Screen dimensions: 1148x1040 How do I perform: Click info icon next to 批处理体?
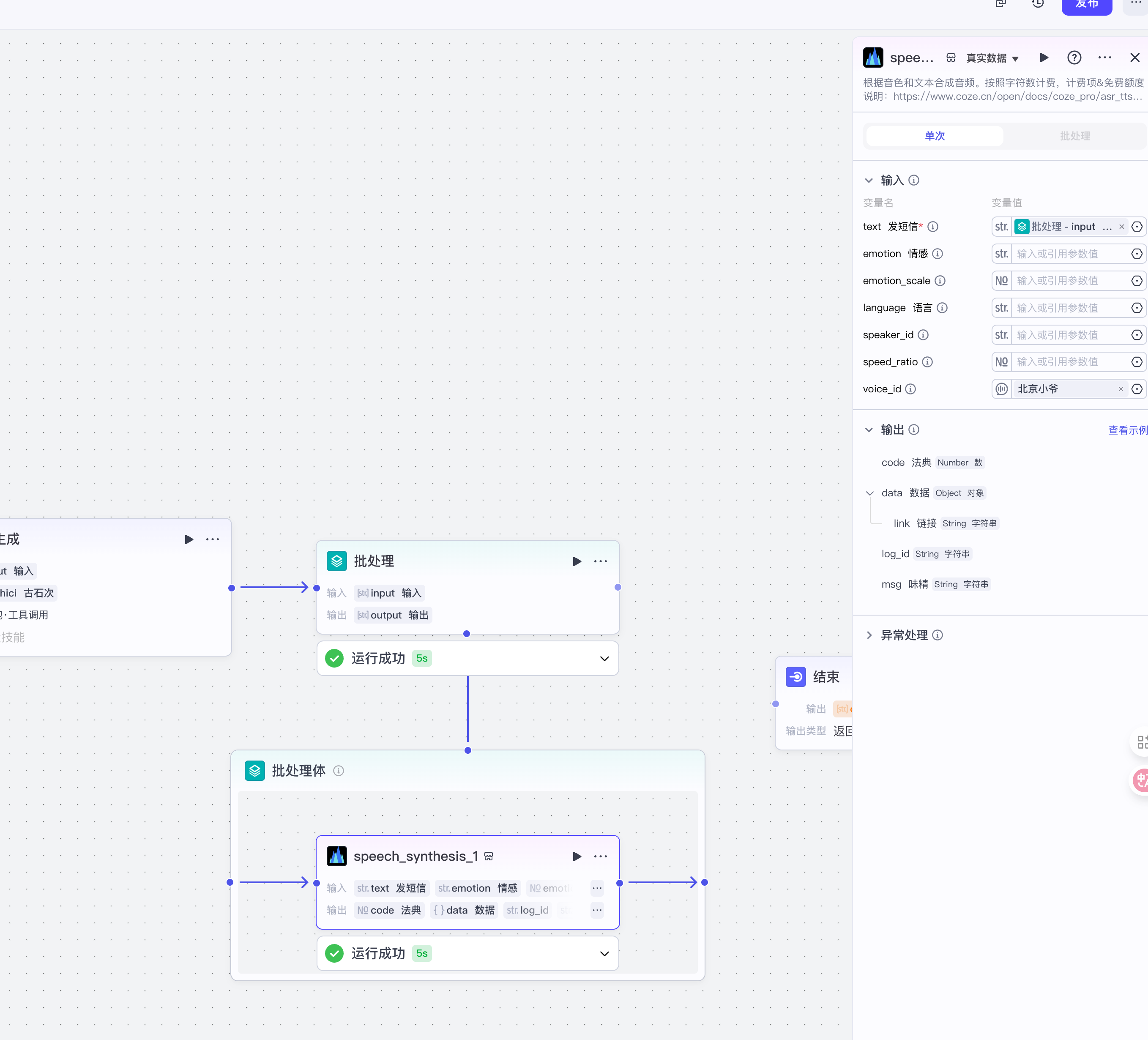click(x=338, y=771)
